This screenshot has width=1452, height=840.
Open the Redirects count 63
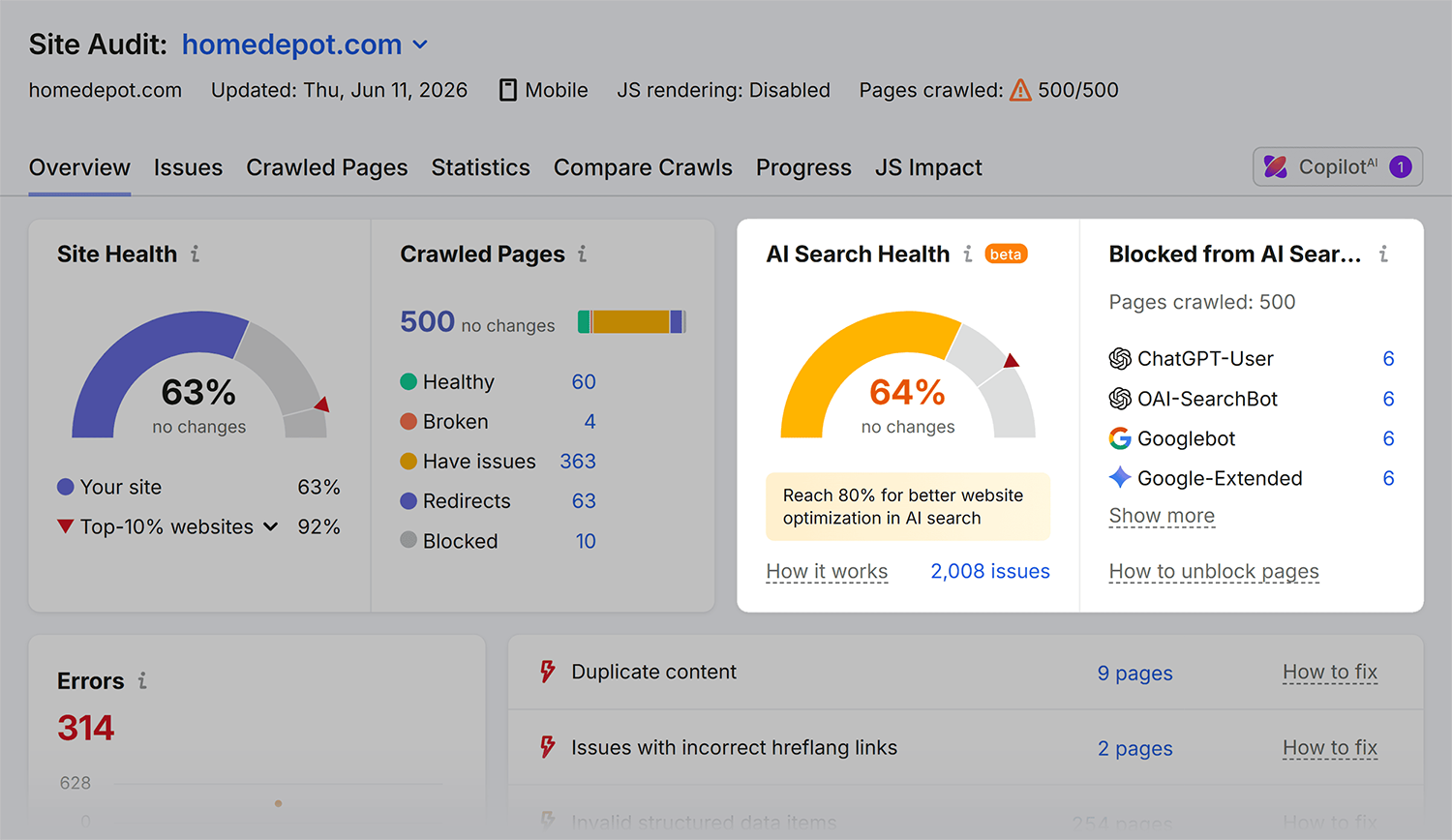tap(584, 500)
